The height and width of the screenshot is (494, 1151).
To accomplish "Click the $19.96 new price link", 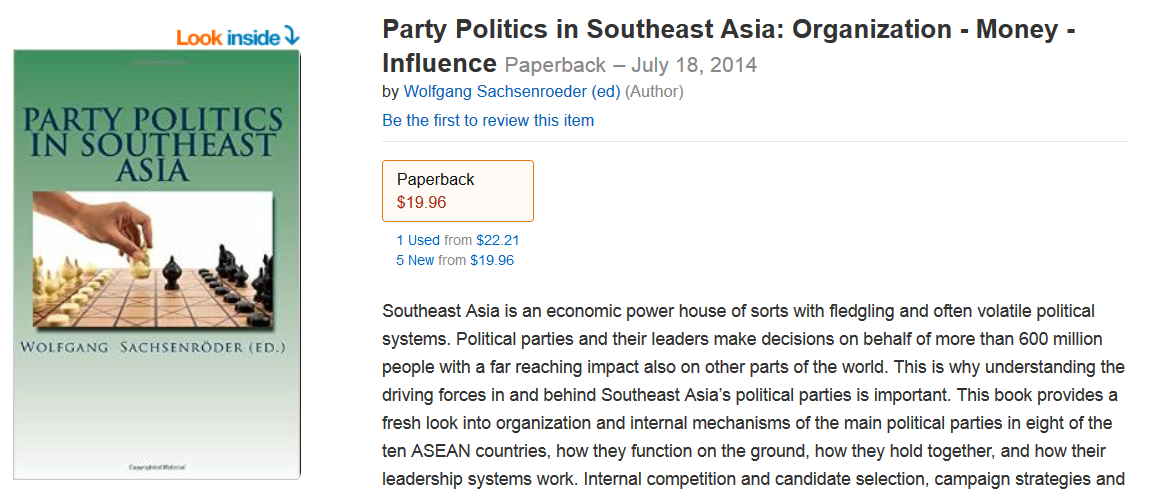I will pos(491,260).
